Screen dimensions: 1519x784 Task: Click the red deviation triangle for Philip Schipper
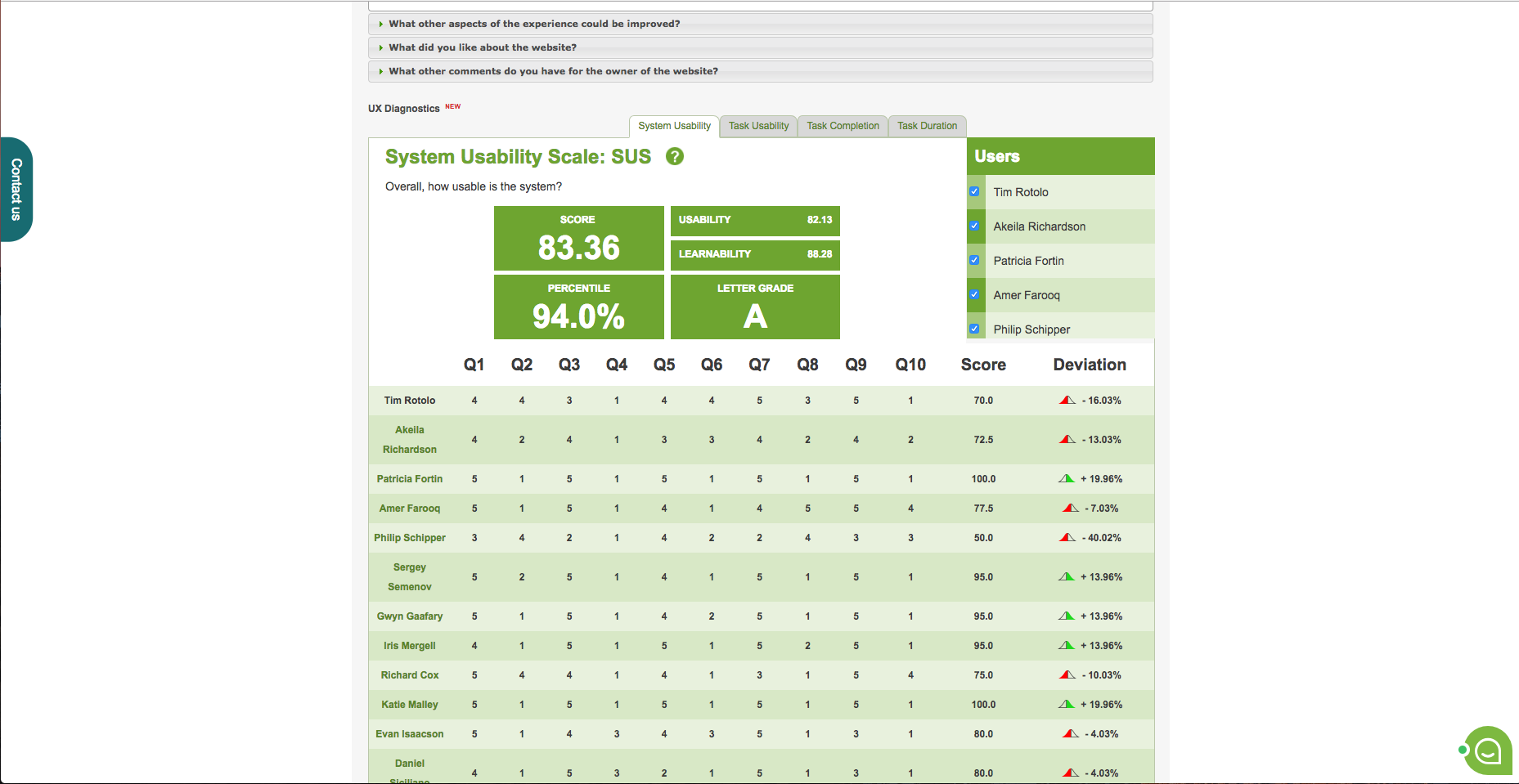1067,538
